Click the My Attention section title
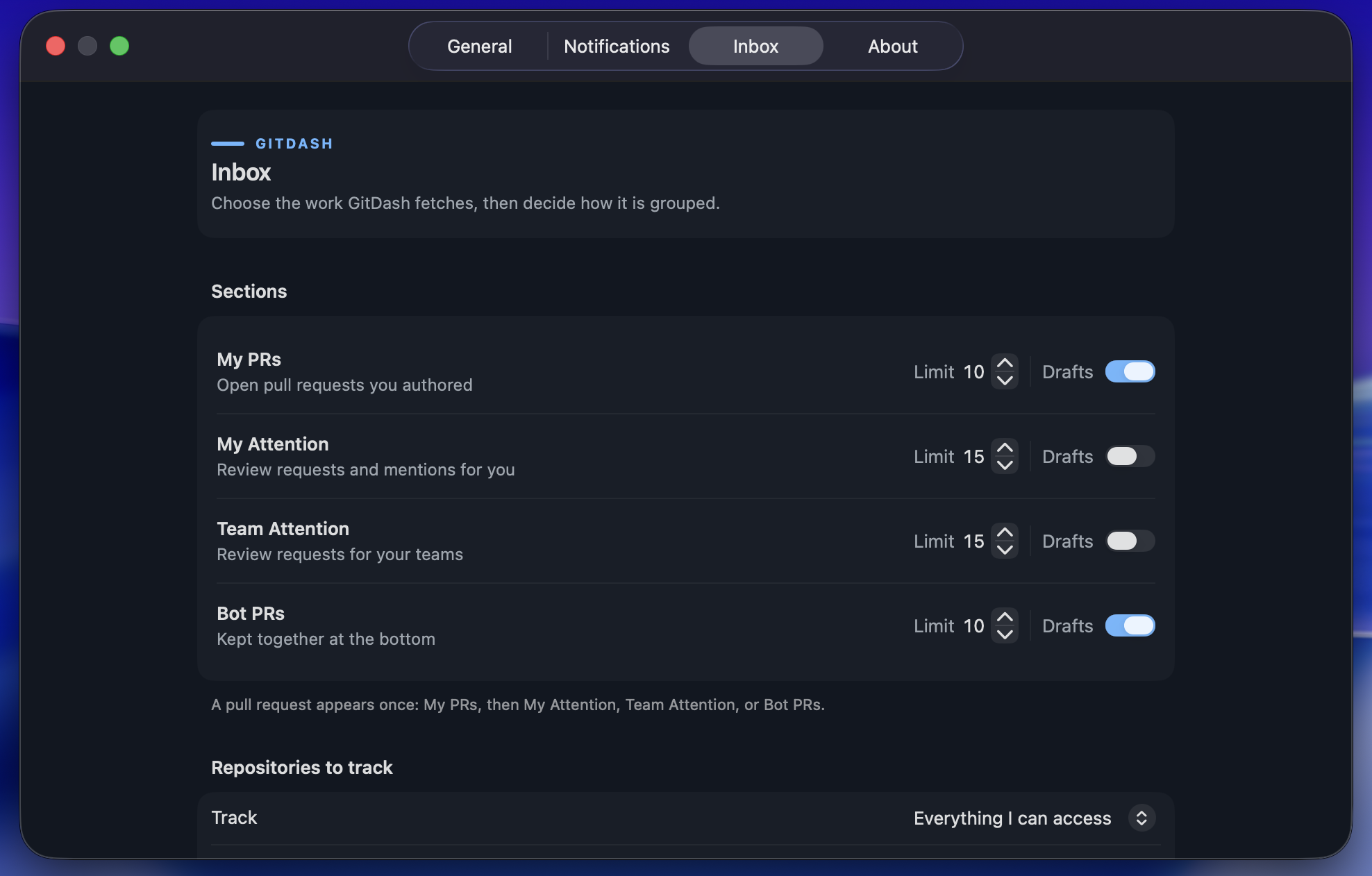Screen dimensions: 1372x876 click(x=272, y=444)
